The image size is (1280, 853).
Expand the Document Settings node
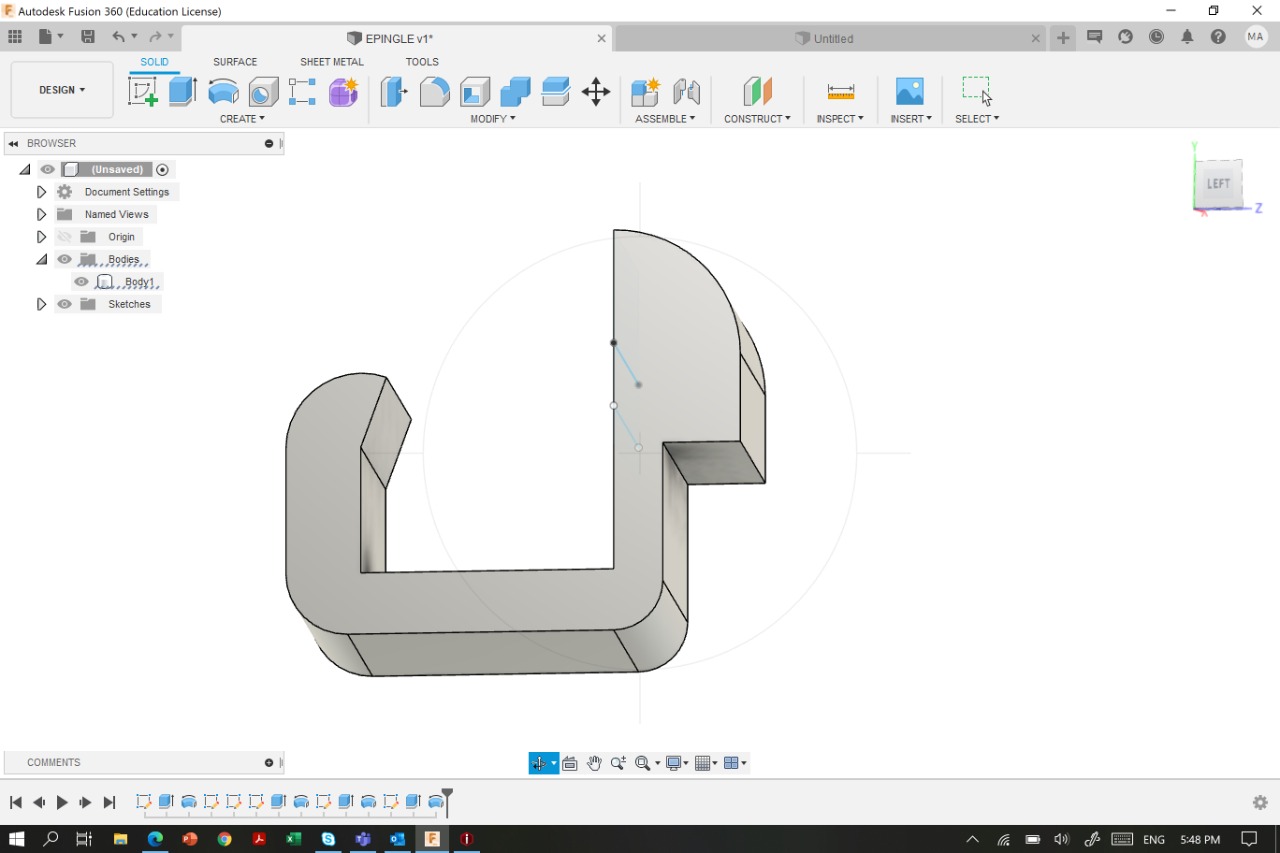pyautogui.click(x=41, y=192)
